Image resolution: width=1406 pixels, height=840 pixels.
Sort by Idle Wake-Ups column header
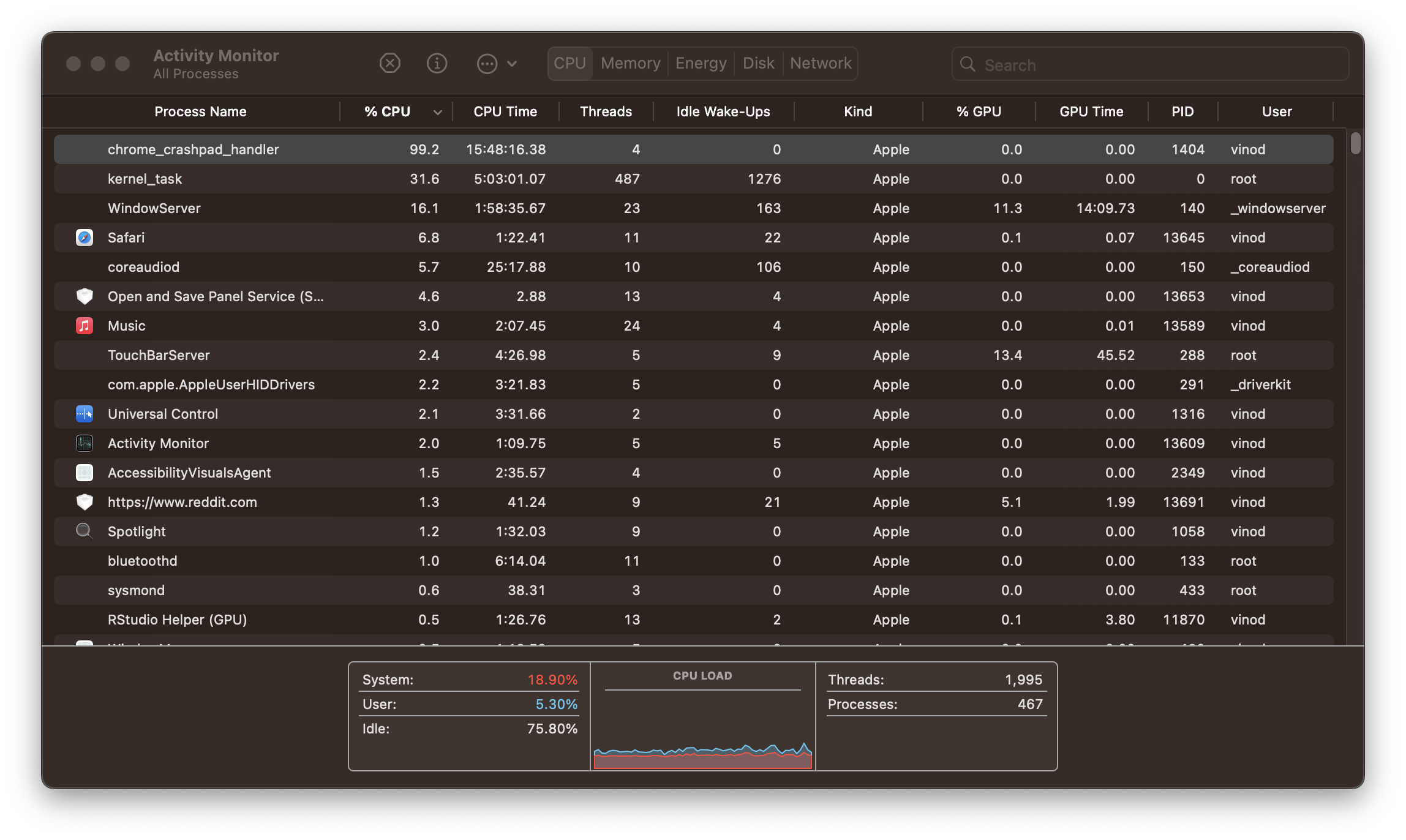(x=723, y=111)
